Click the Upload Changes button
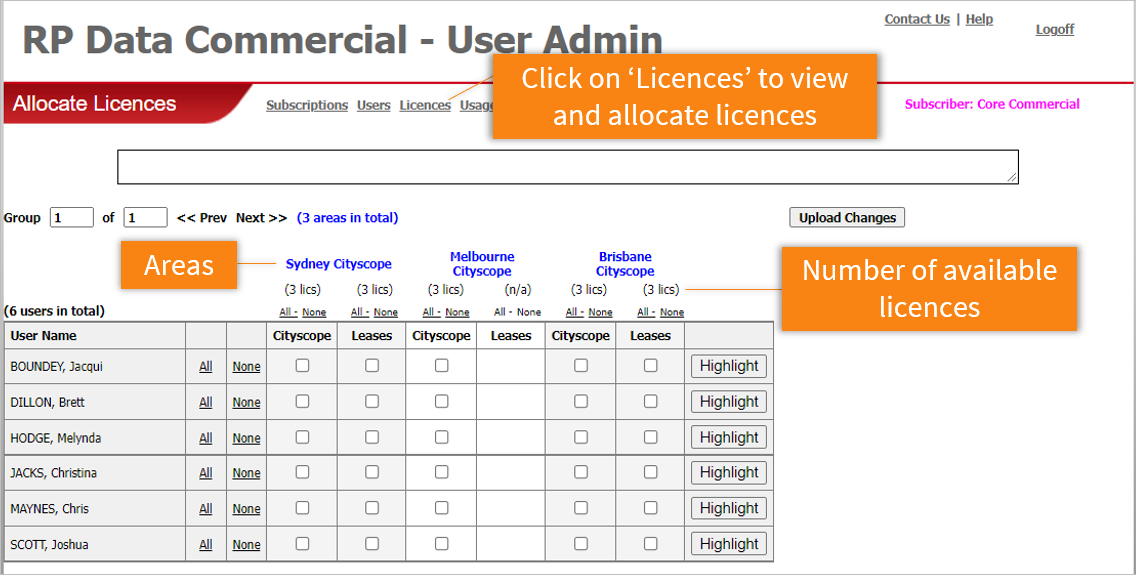 pos(847,218)
